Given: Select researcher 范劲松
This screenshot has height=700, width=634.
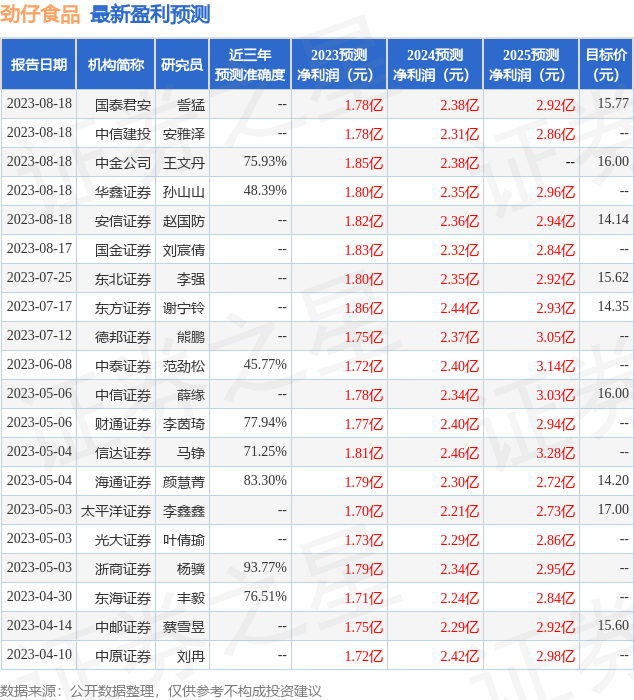Looking at the screenshot, I should [184, 366].
